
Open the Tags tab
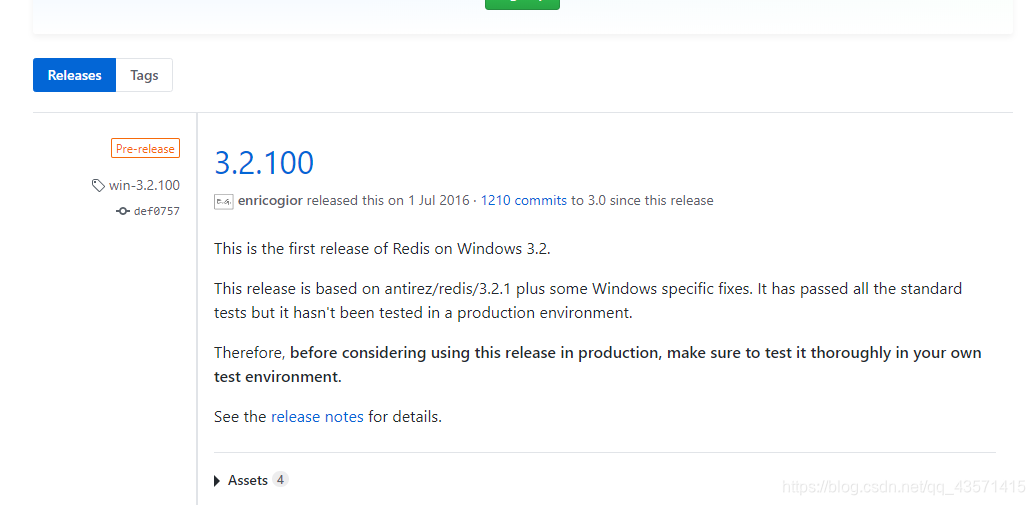click(144, 75)
